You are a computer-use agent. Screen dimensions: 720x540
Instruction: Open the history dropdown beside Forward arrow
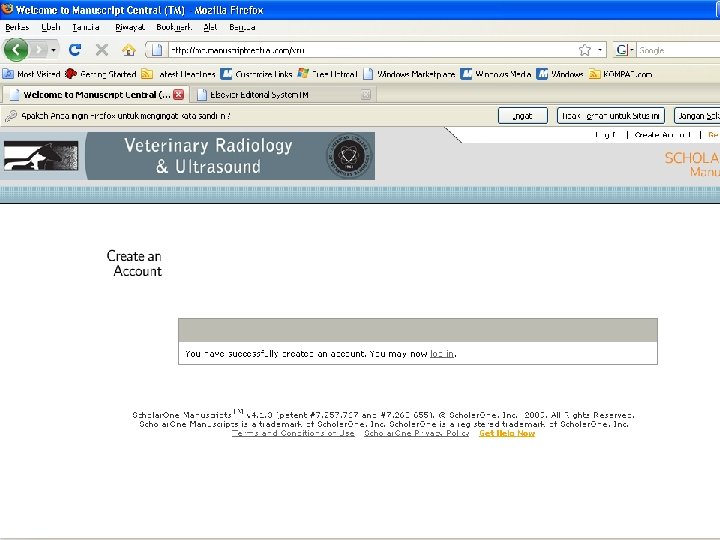53,50
